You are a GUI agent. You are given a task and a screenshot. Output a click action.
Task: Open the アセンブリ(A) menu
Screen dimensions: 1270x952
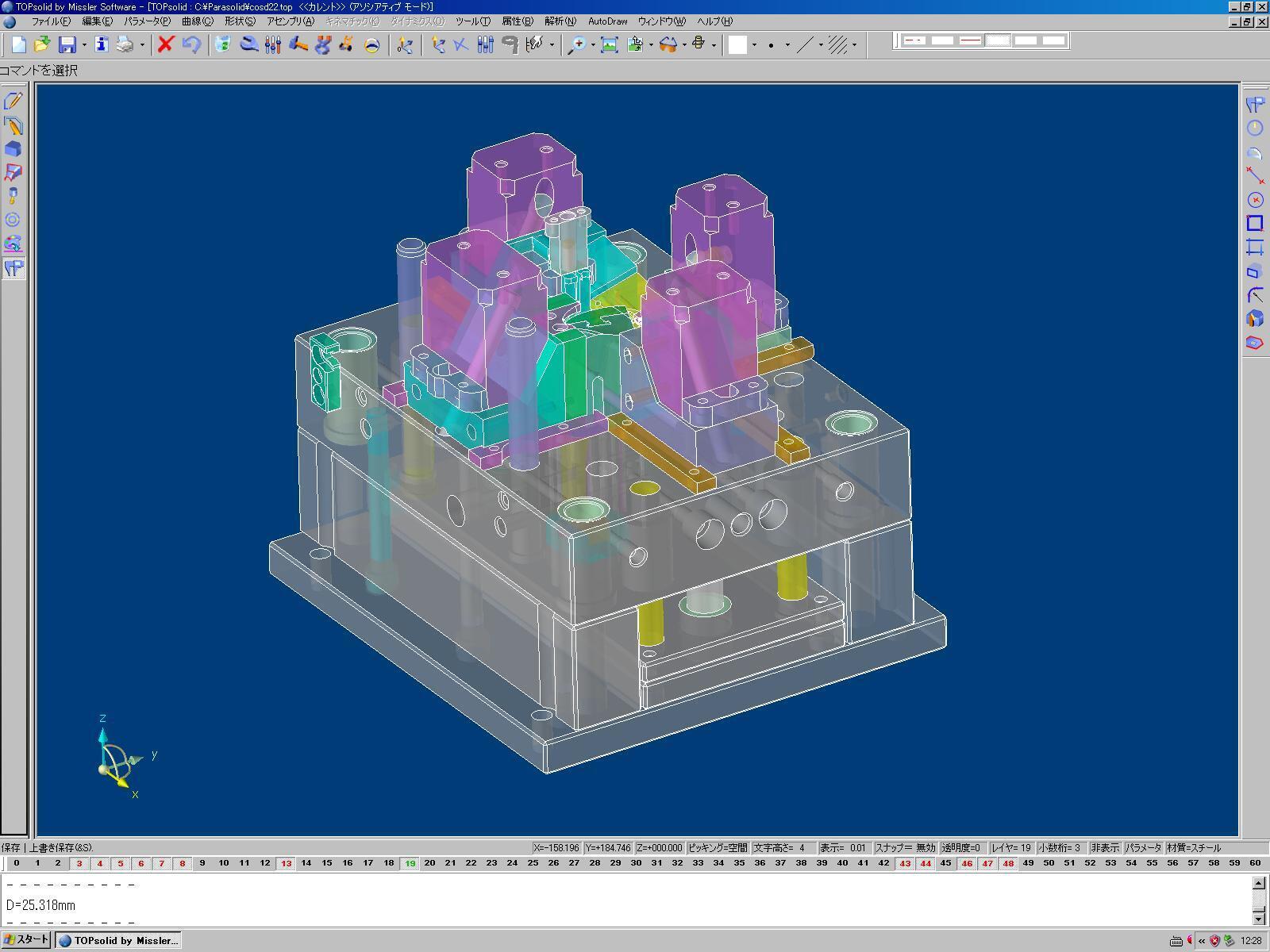point(290,21)
